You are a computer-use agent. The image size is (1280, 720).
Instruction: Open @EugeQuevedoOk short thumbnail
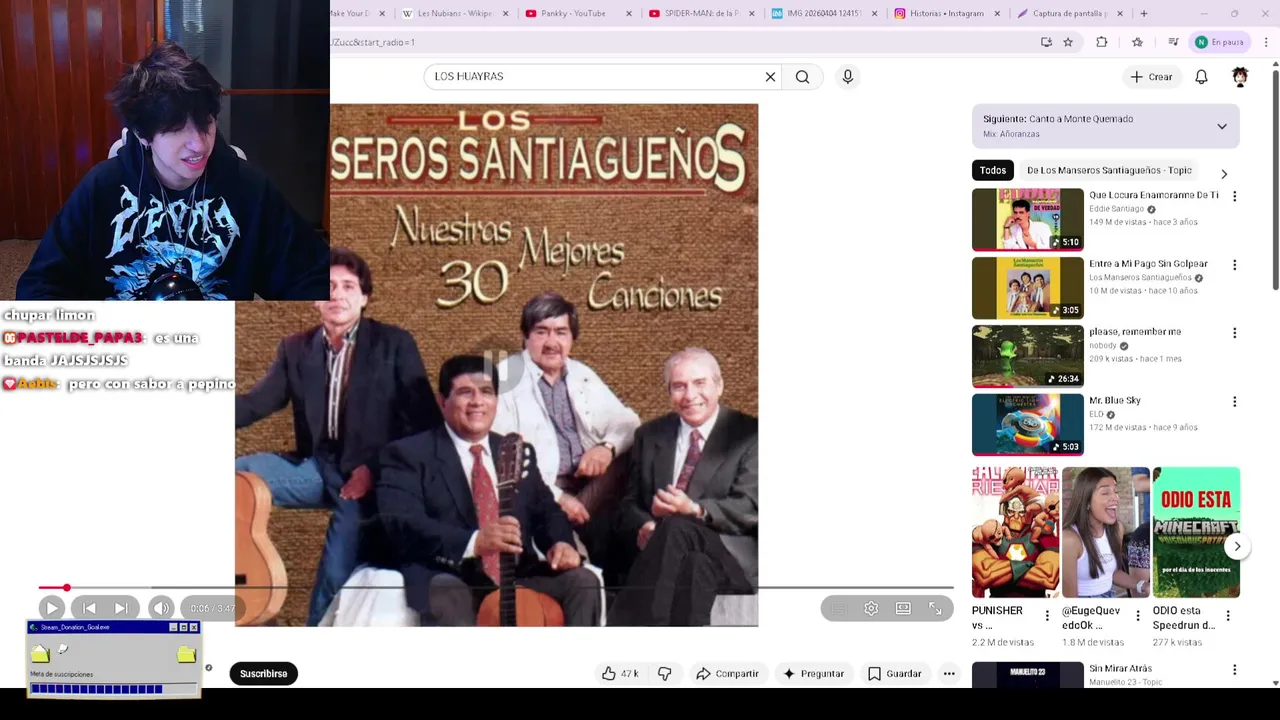point(1105,532)
